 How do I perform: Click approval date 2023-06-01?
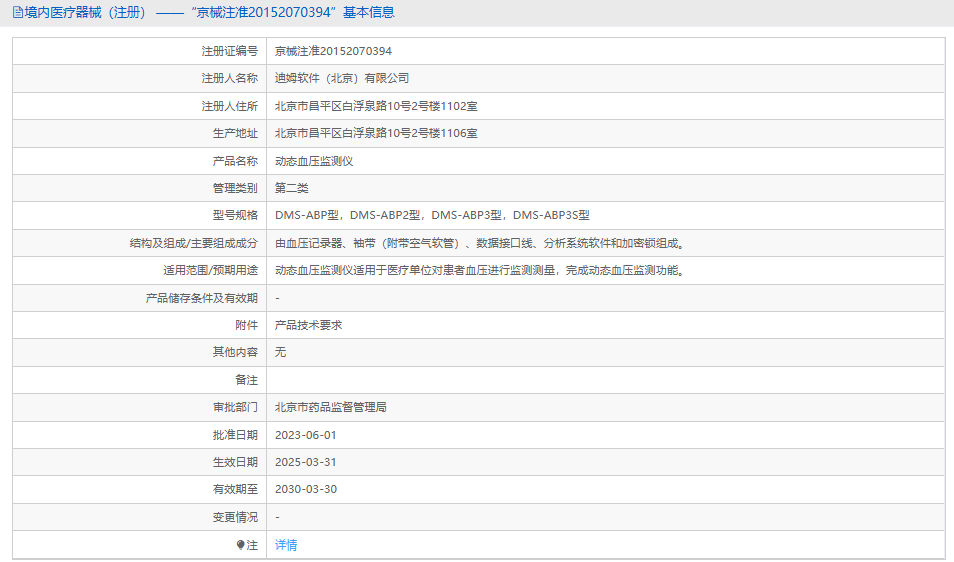click(305, 435)
